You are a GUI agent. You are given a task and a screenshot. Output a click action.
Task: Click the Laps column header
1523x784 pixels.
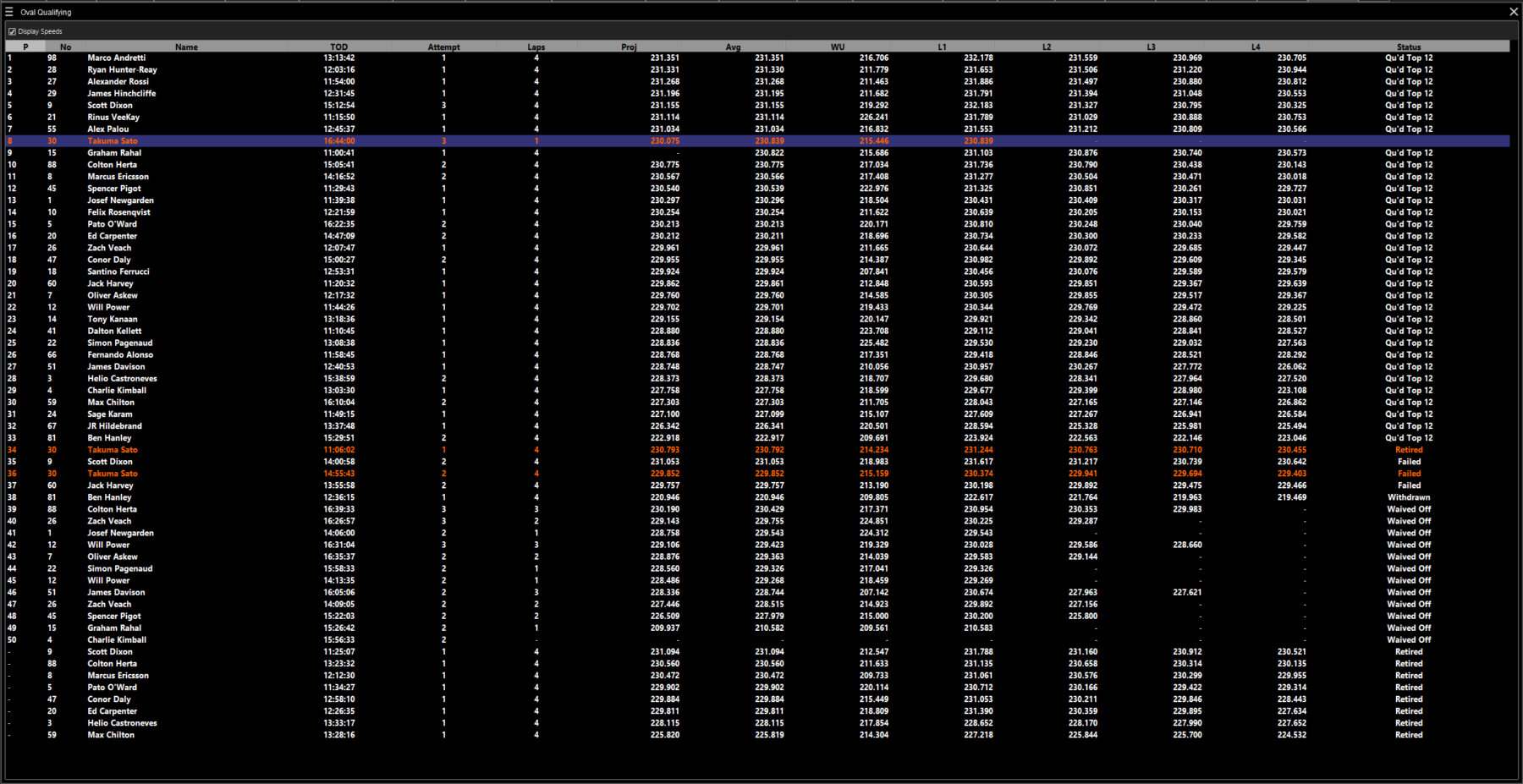click(536, 47)
